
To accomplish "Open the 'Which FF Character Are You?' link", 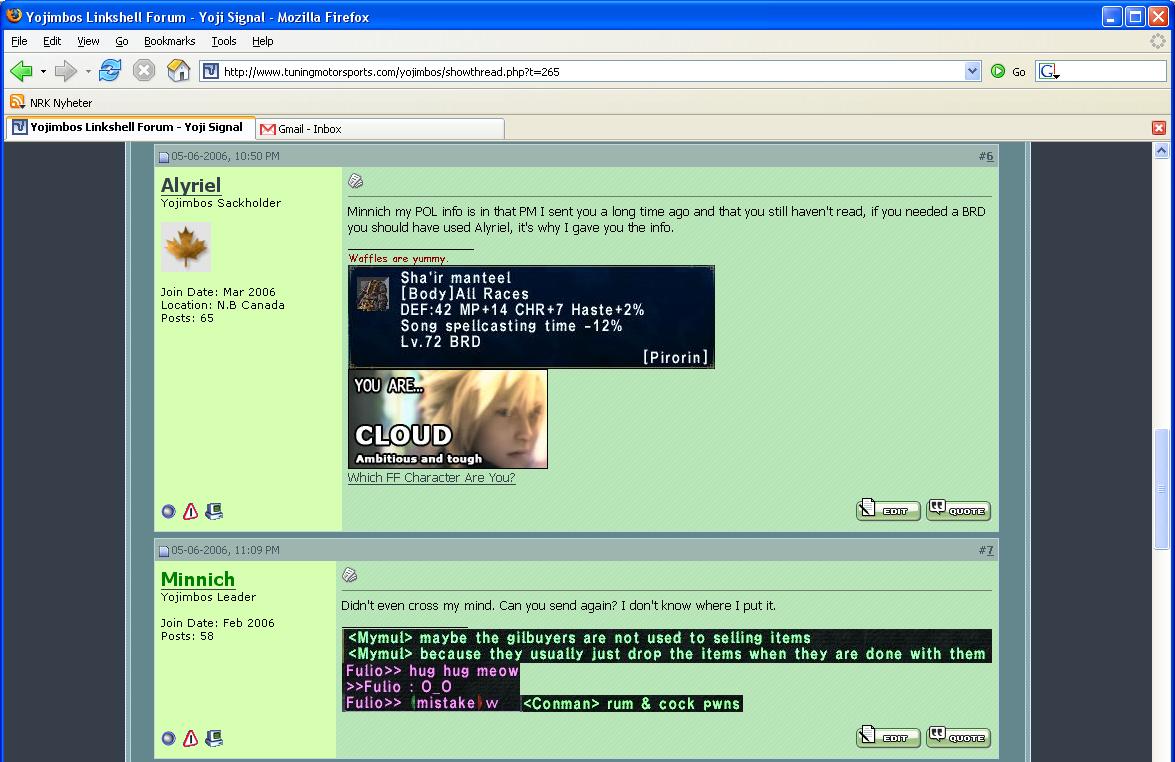I will tap(431, 478).
